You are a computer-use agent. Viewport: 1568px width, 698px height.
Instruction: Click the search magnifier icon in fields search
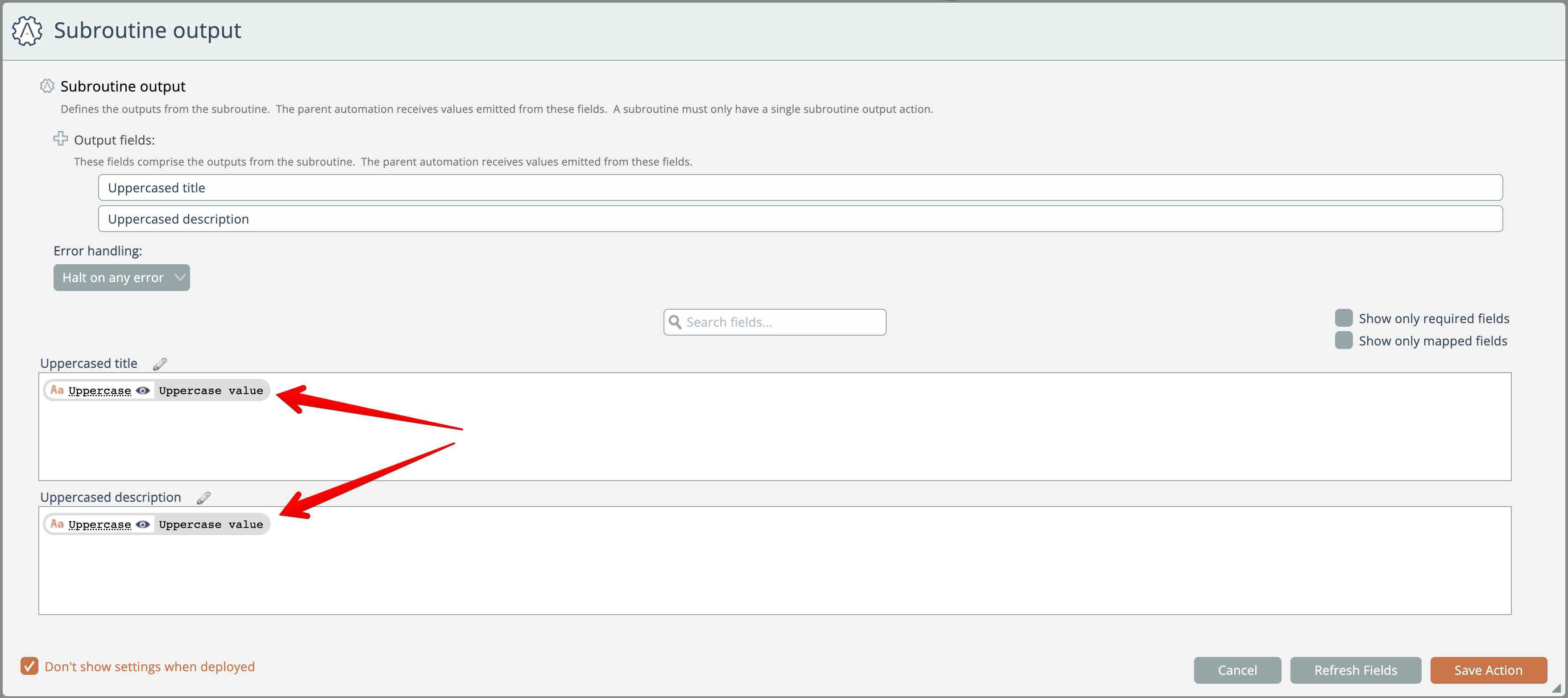coord(675,322)
